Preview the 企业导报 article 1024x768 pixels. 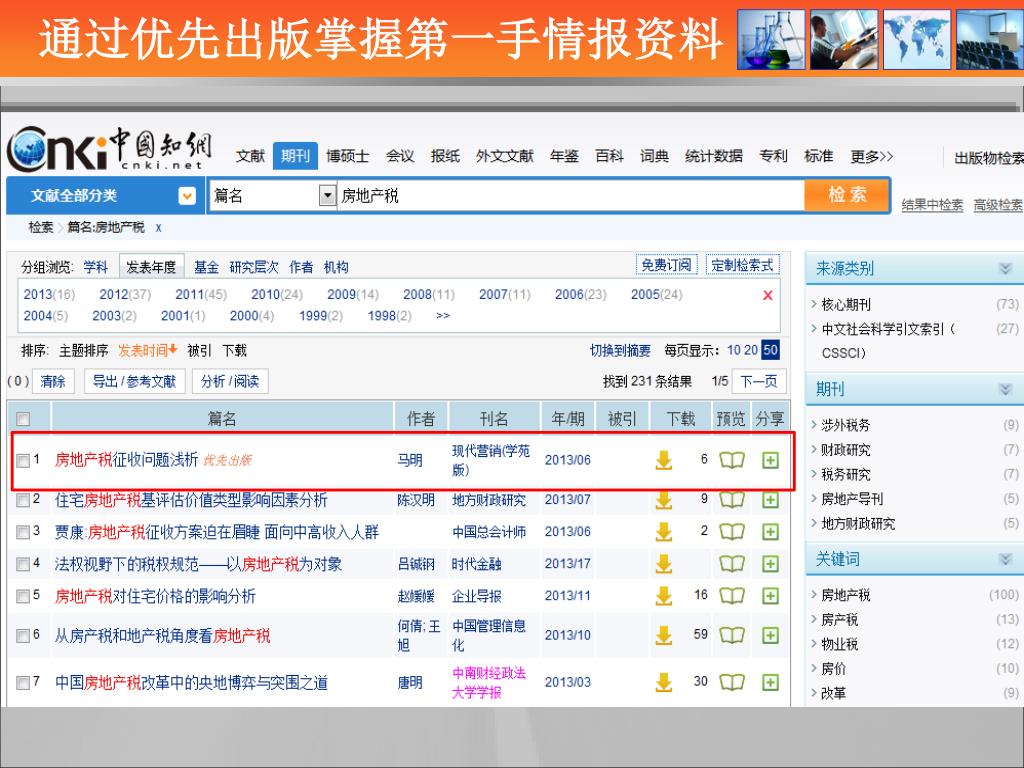coord(731,596)
